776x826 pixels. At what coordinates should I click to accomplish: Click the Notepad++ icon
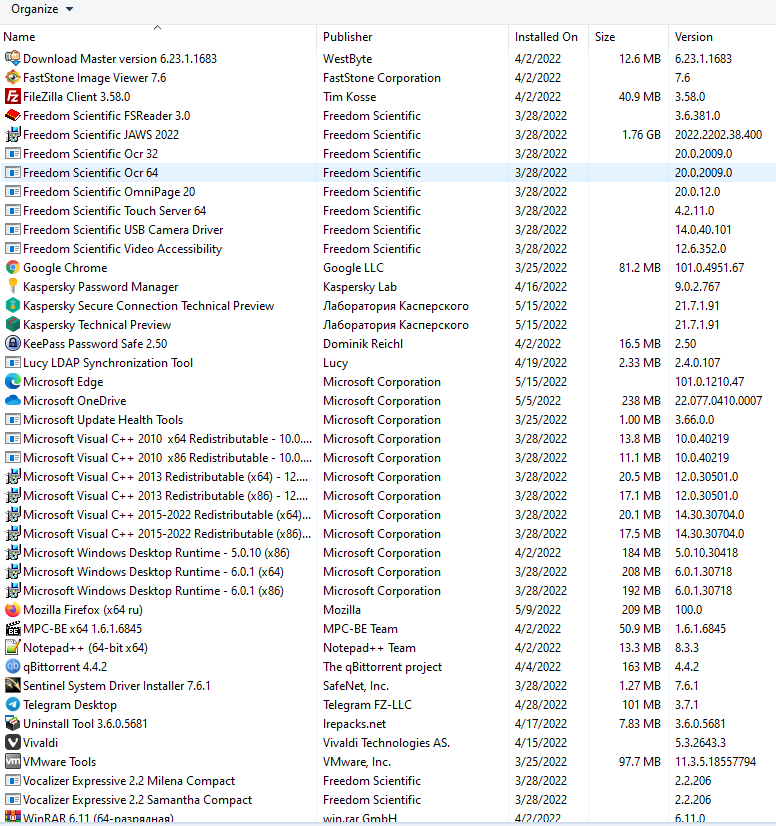pyautogui.click(x=13, y=647)
